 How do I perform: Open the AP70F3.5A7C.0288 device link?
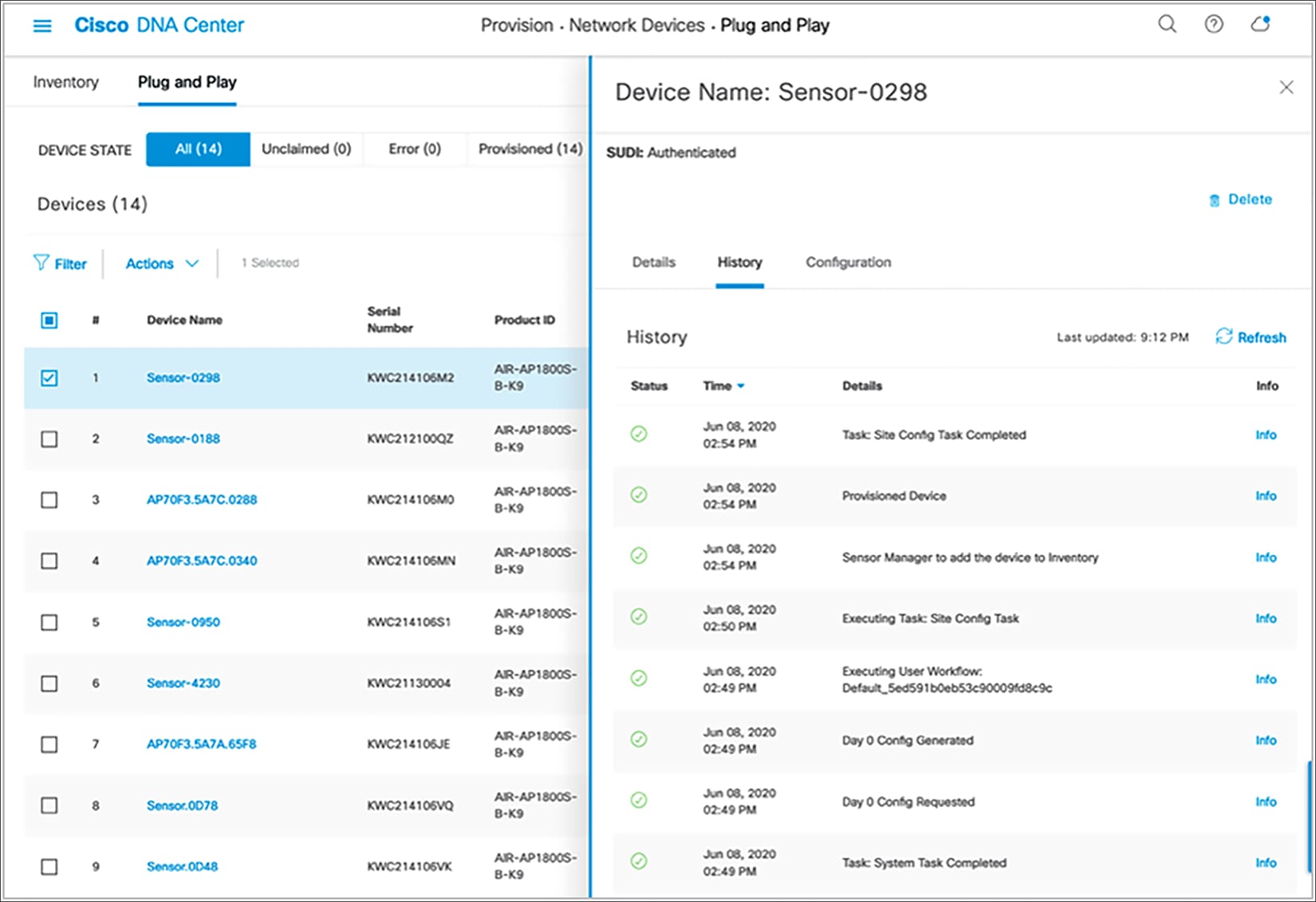click(x=202, y=500)
